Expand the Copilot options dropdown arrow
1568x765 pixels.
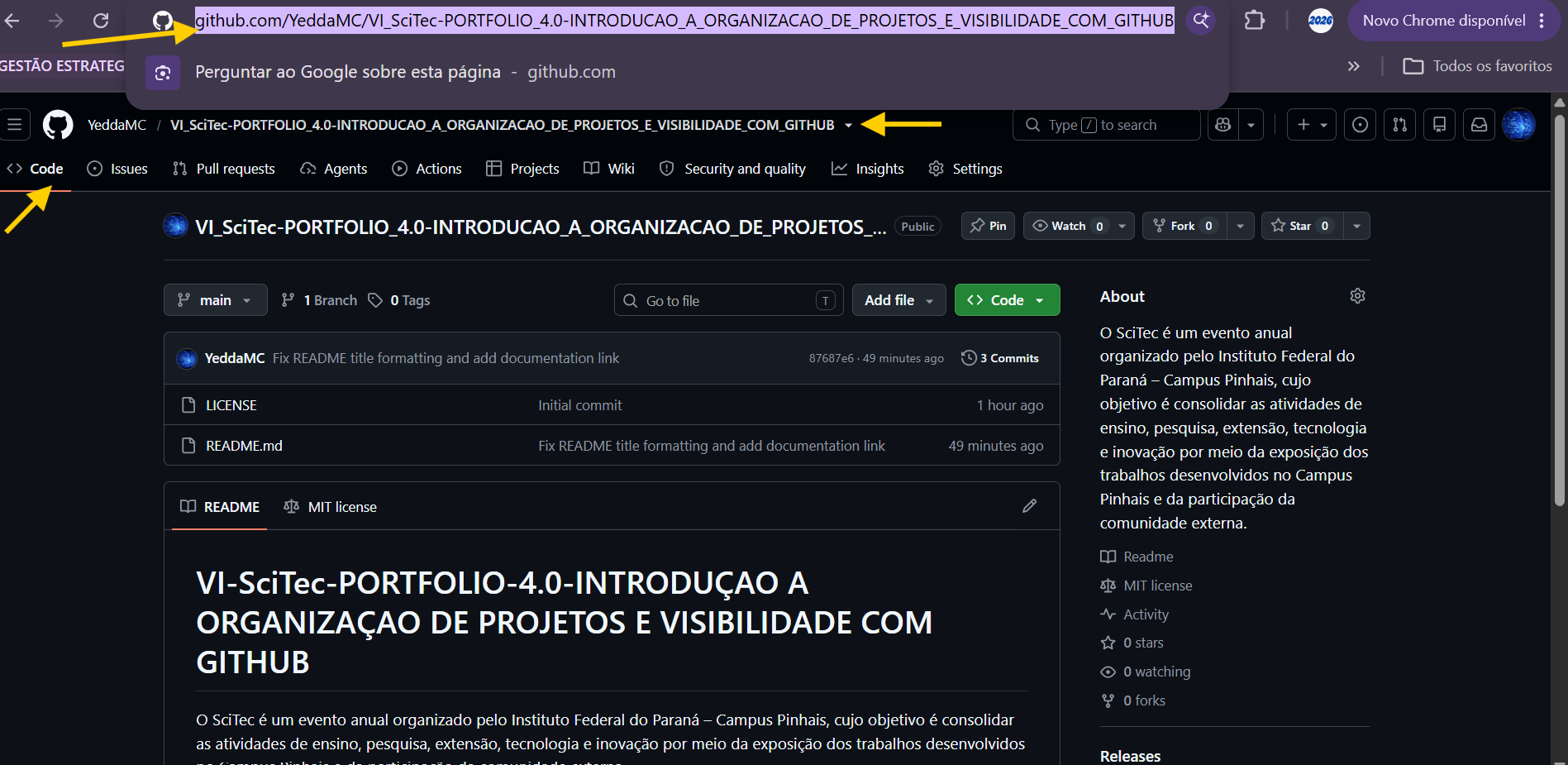(x=1251, y=125)
